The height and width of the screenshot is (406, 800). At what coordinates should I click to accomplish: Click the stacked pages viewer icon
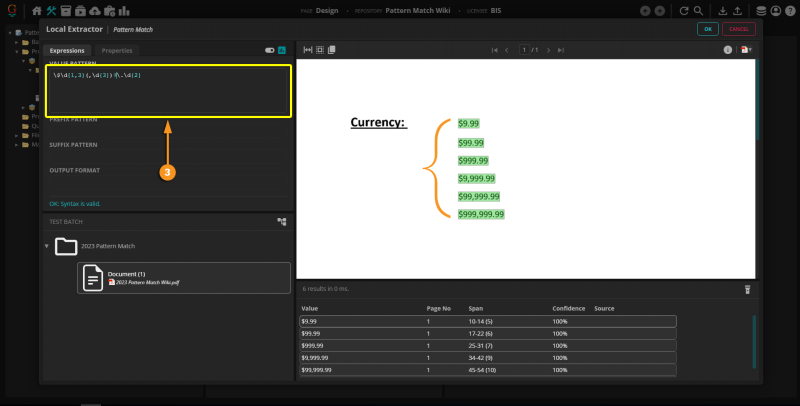click(332, 50)
